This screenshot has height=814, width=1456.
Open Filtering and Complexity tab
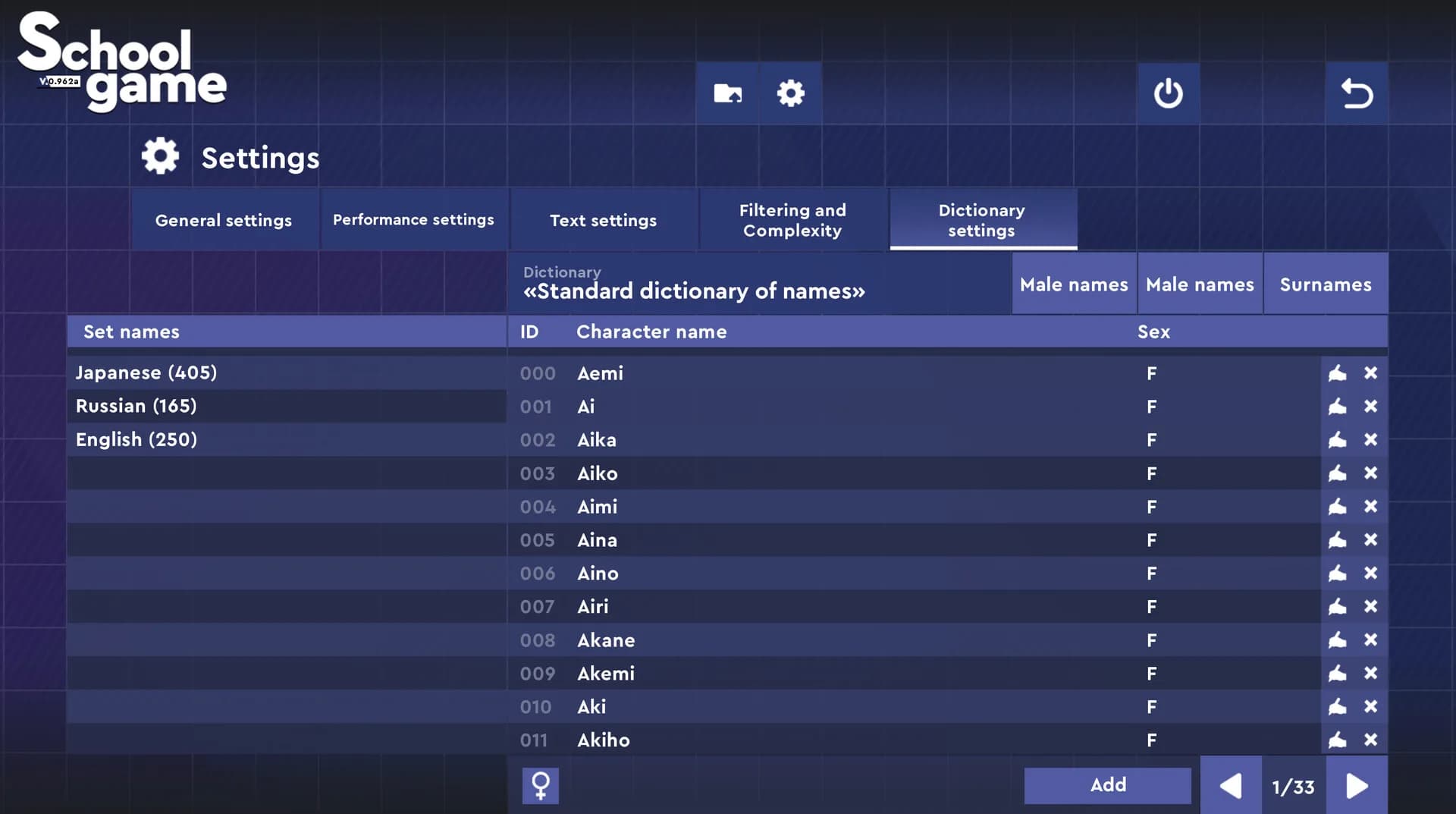[792, 220]
